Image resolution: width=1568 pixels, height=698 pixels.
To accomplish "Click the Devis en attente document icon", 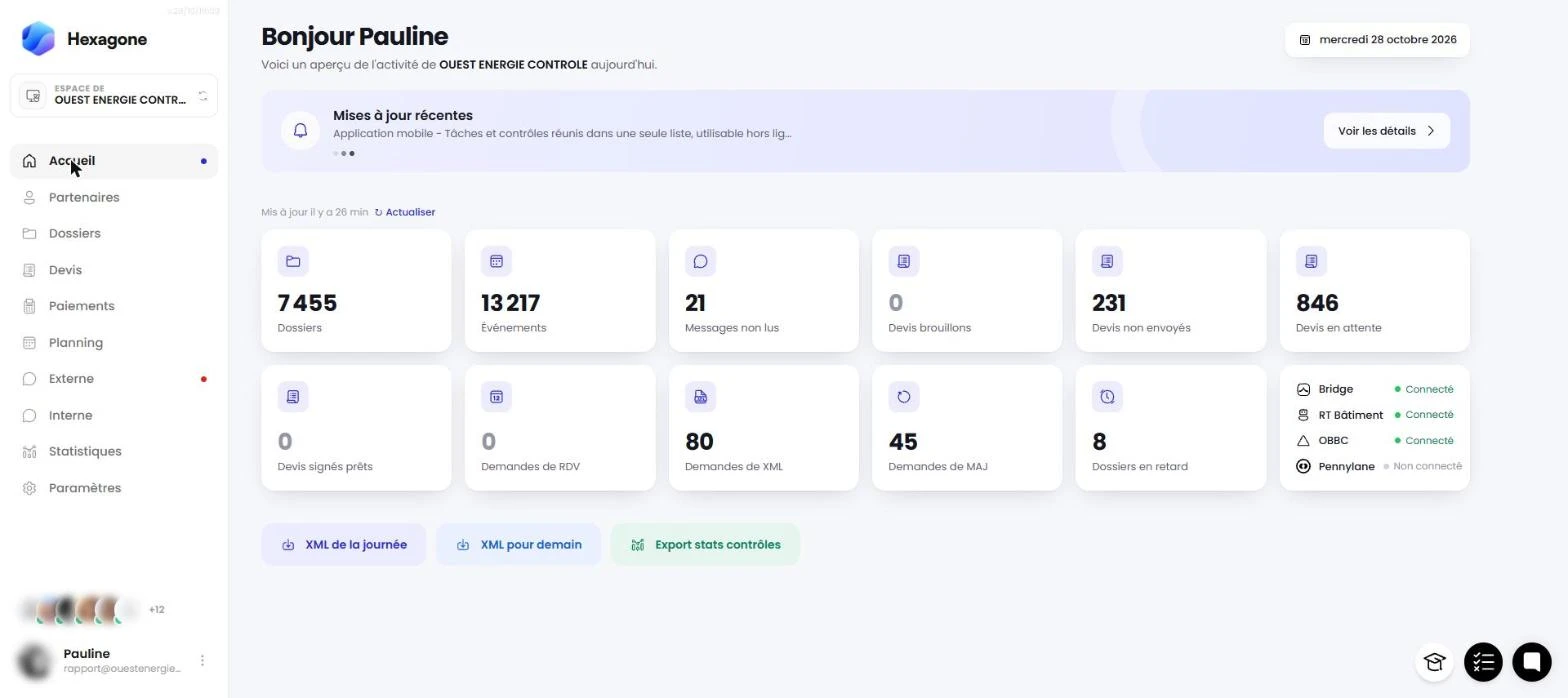I will 1311,261.
